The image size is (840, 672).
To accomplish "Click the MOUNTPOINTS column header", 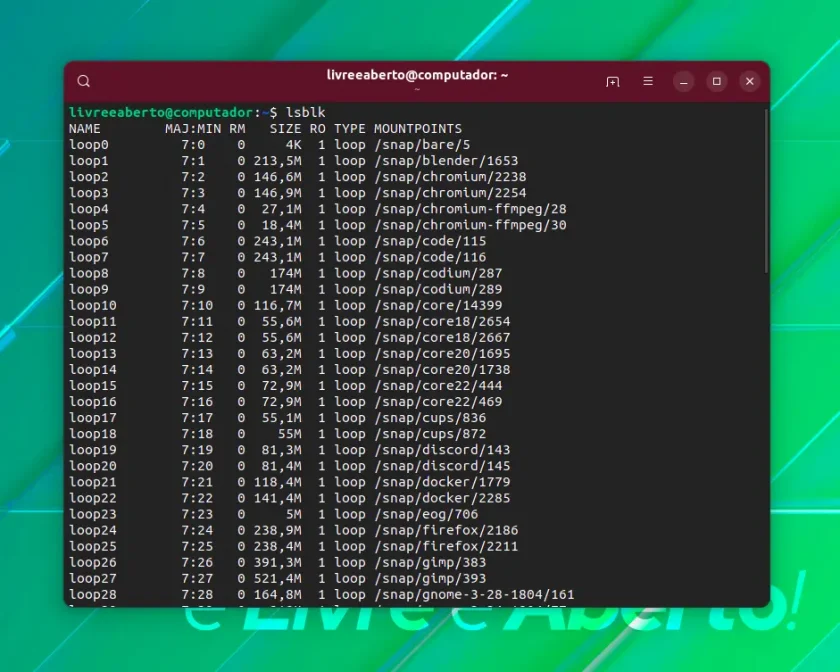I will click(418, 129).
